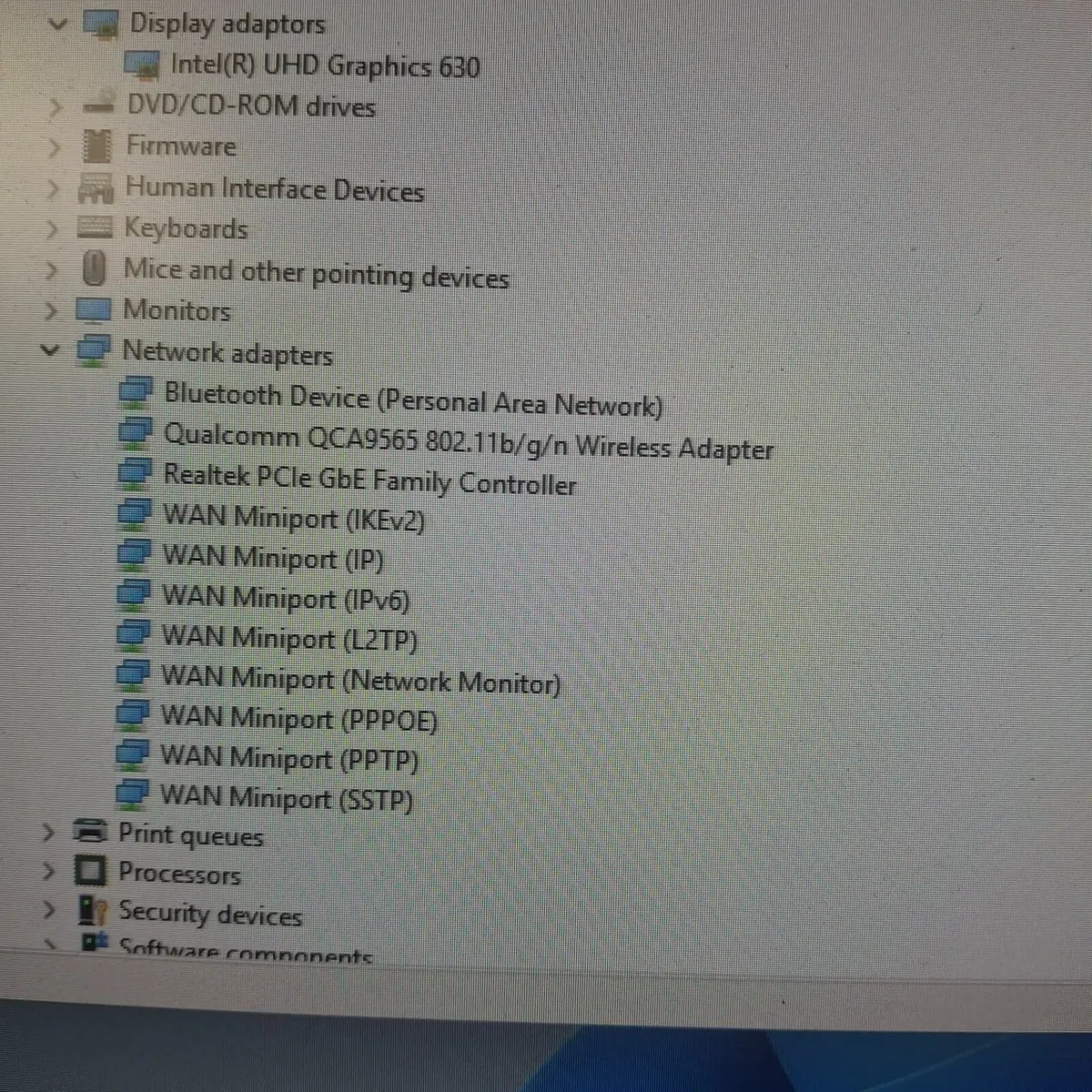Click the Print queues printer icon
Viewport: 1092px width, 1092px height.
point(90,831)
